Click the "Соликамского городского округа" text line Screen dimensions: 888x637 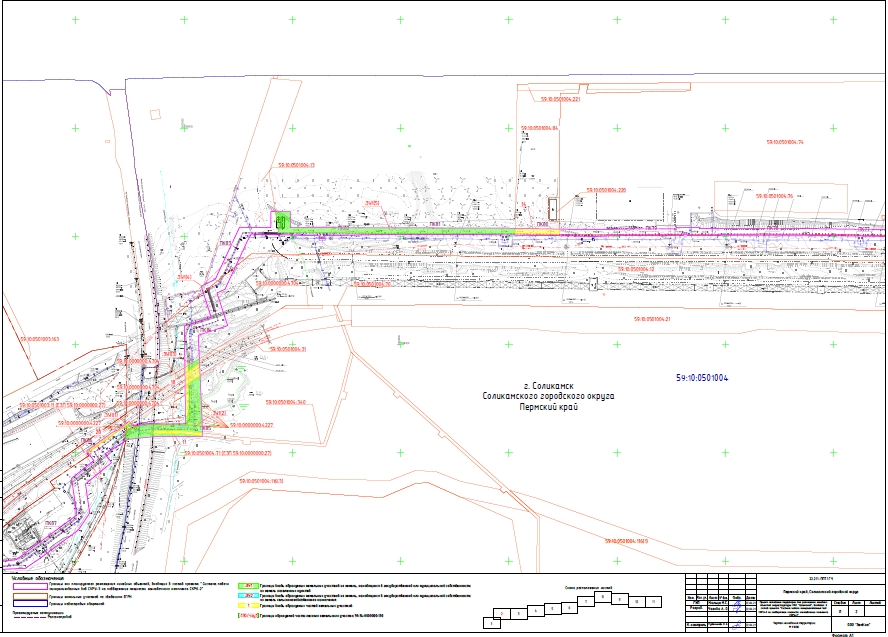548,396
